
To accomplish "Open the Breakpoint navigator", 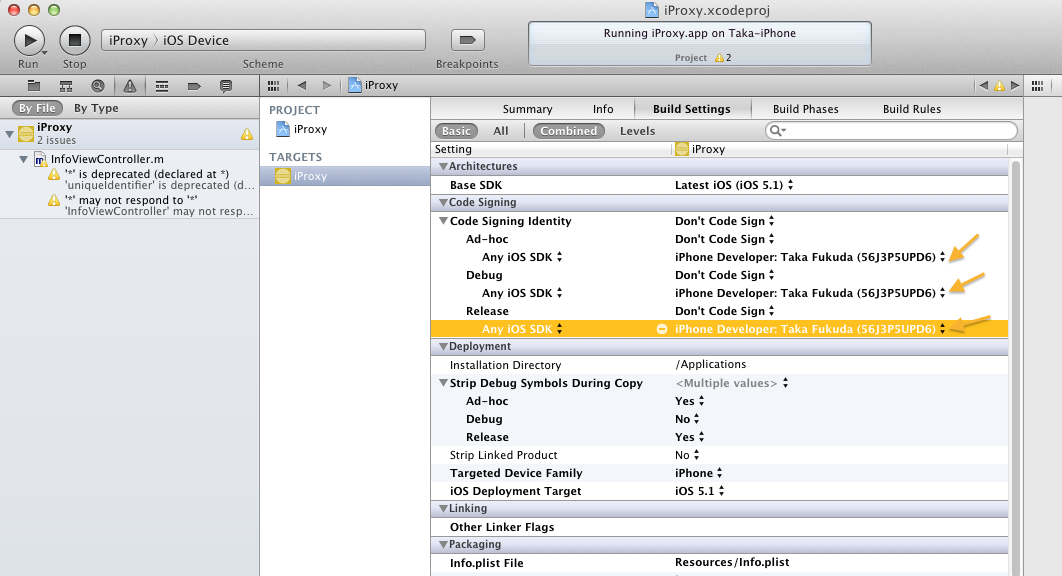I will pyautogui.click(x=194, y=85).
